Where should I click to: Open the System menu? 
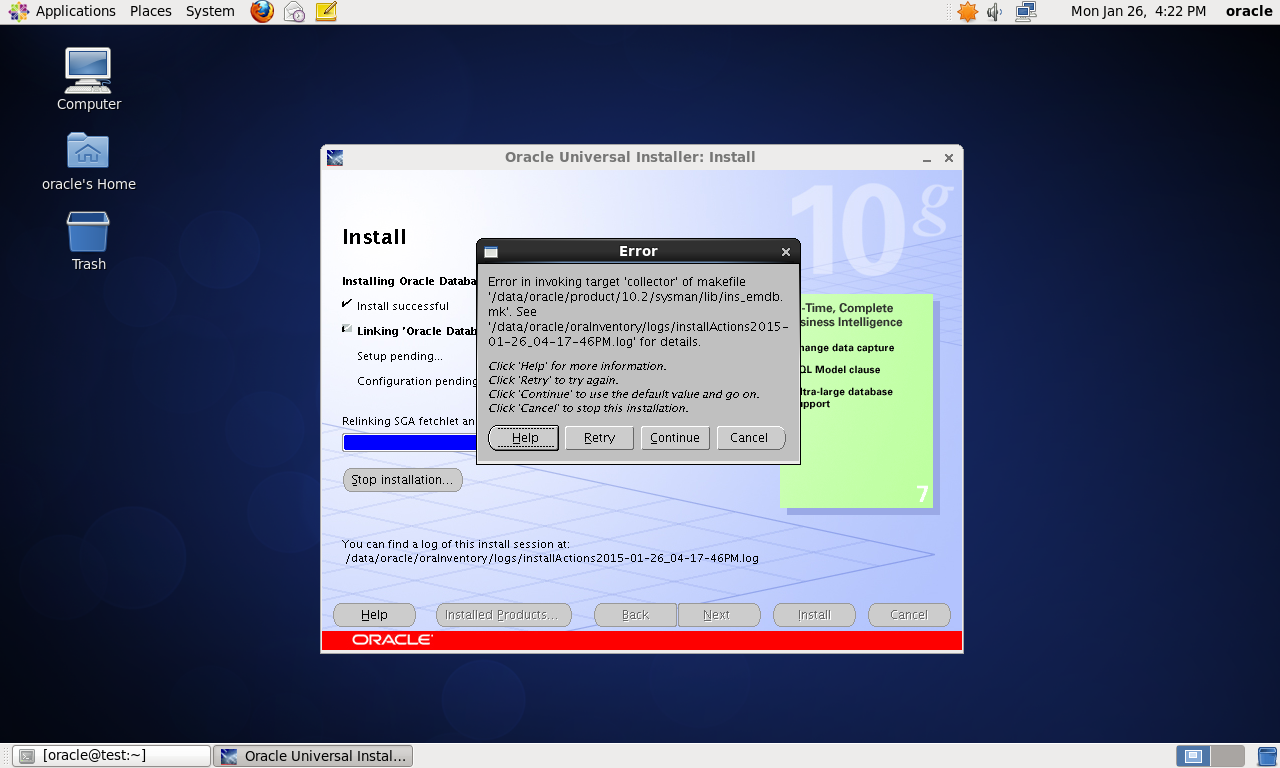click(210, 11)
